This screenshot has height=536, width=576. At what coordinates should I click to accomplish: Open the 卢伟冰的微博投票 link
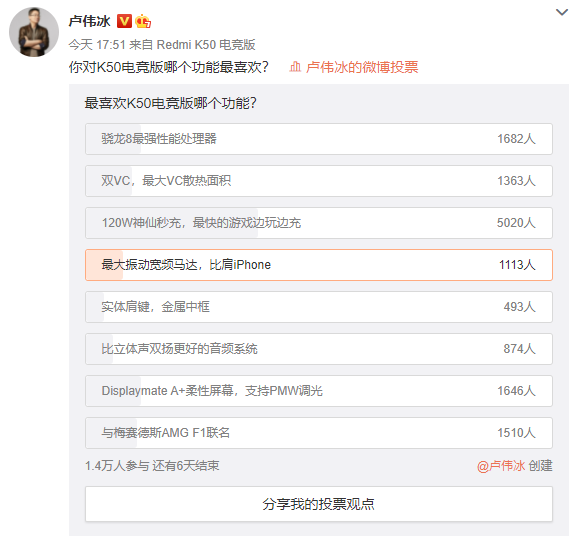coord(362,67)
